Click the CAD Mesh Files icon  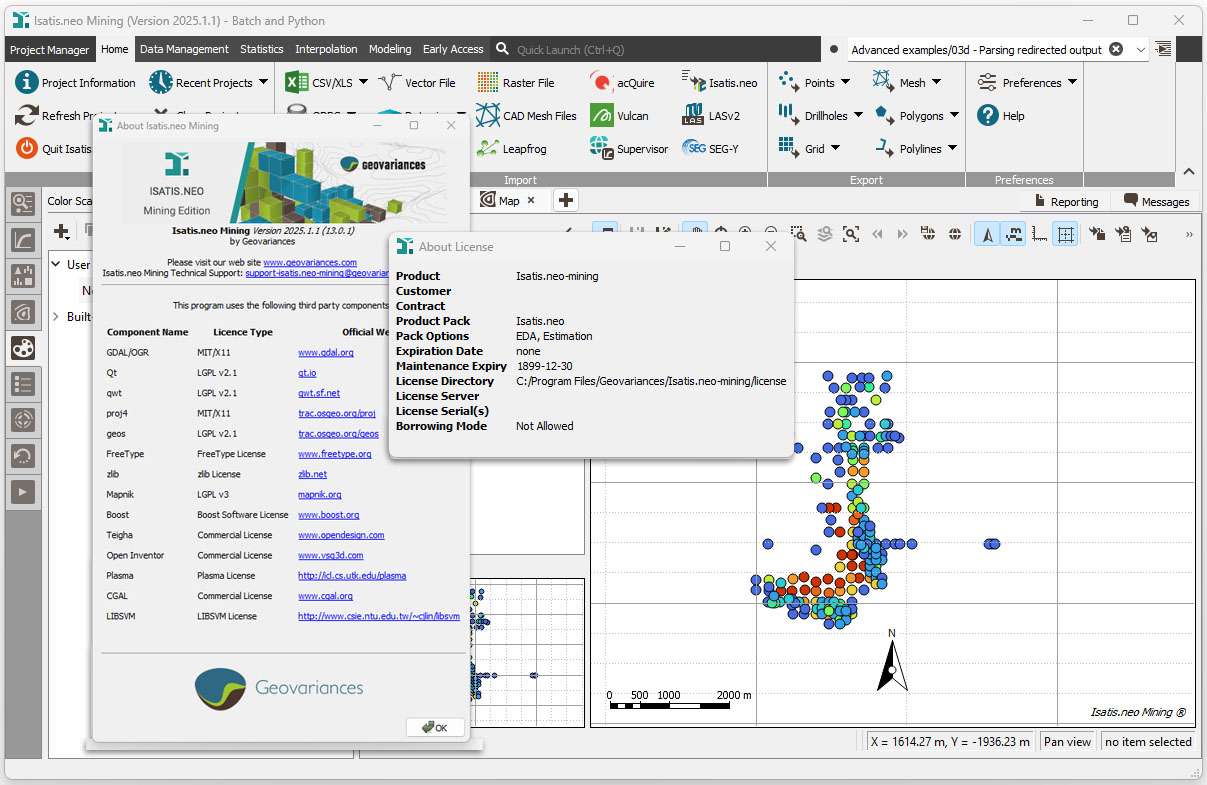pos(488,116)
